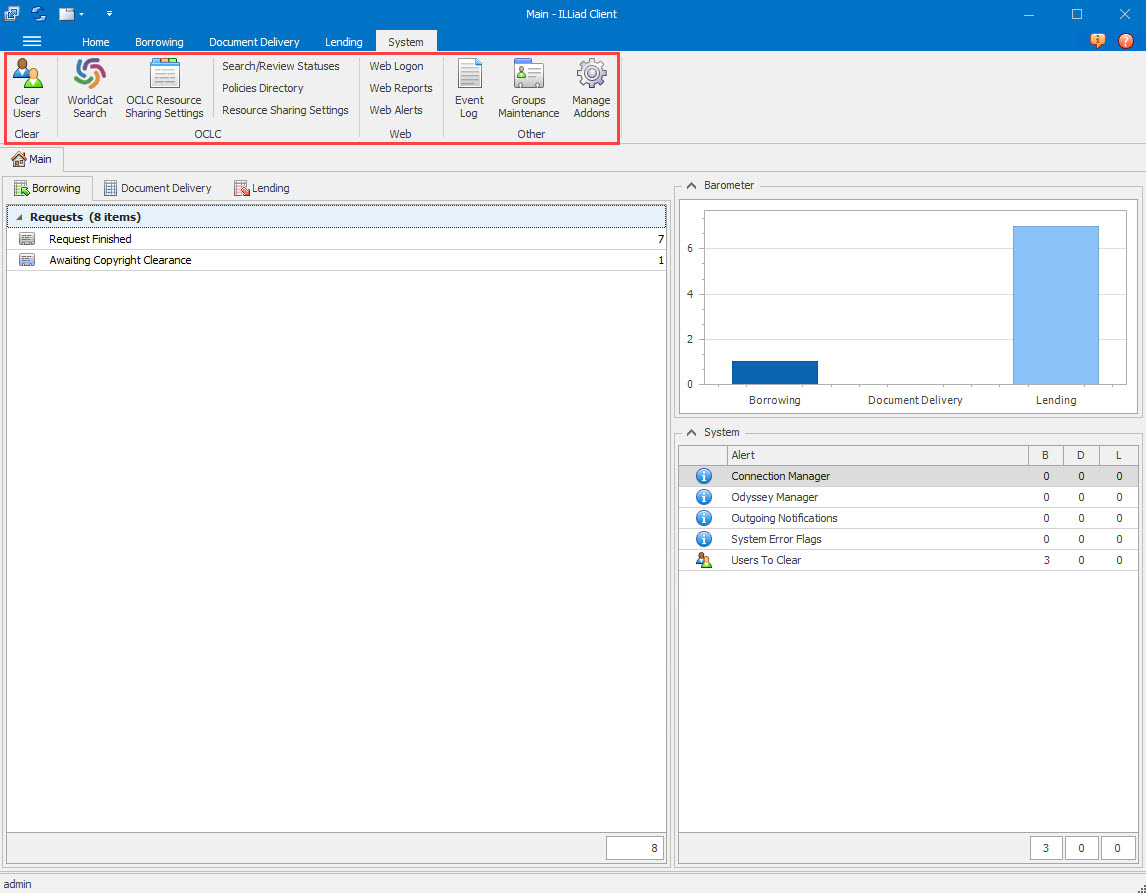
Task: Select the Request Finished queue
Action: click(x=90, y=239)
